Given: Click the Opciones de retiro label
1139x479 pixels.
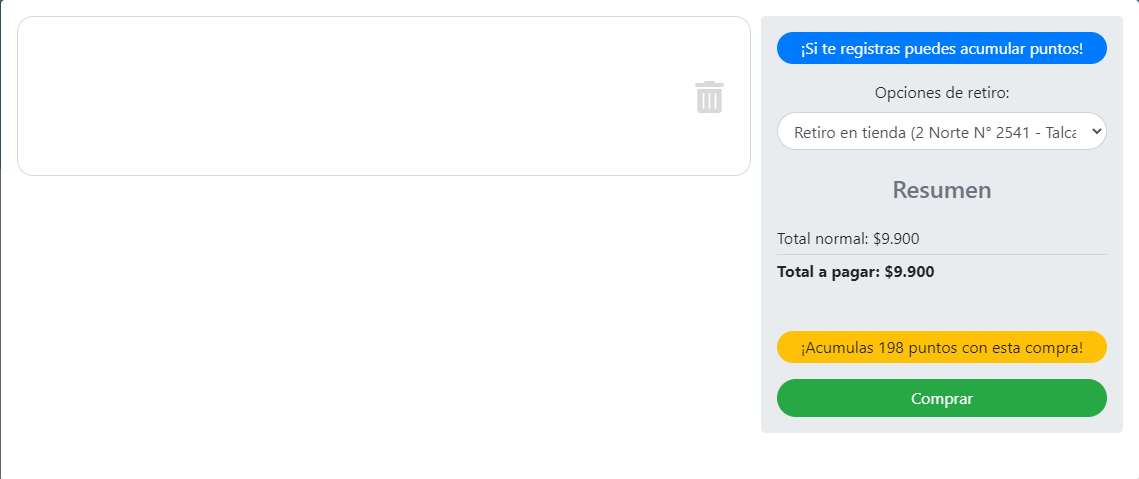Looking at the screenshot, I should click(941, 93).
